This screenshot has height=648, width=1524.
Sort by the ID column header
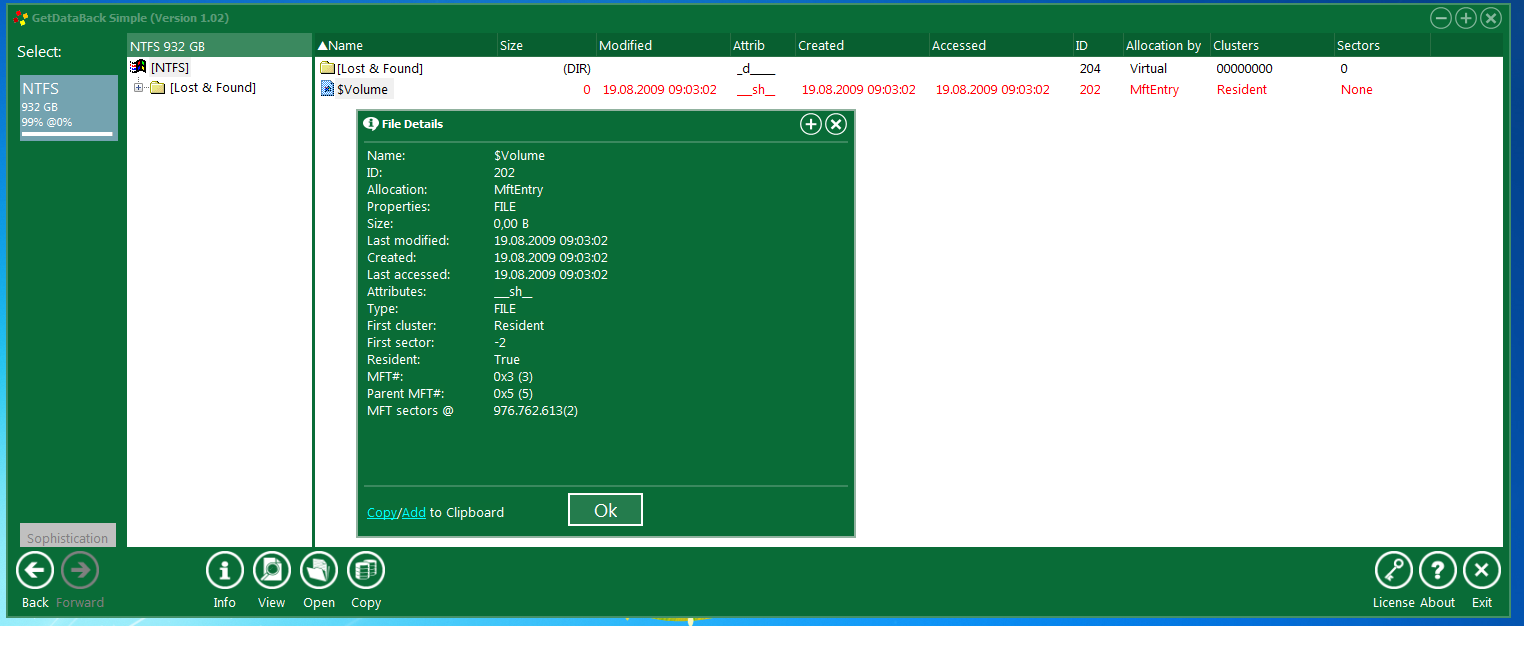pyautogui.click(x=1097, y=45)
